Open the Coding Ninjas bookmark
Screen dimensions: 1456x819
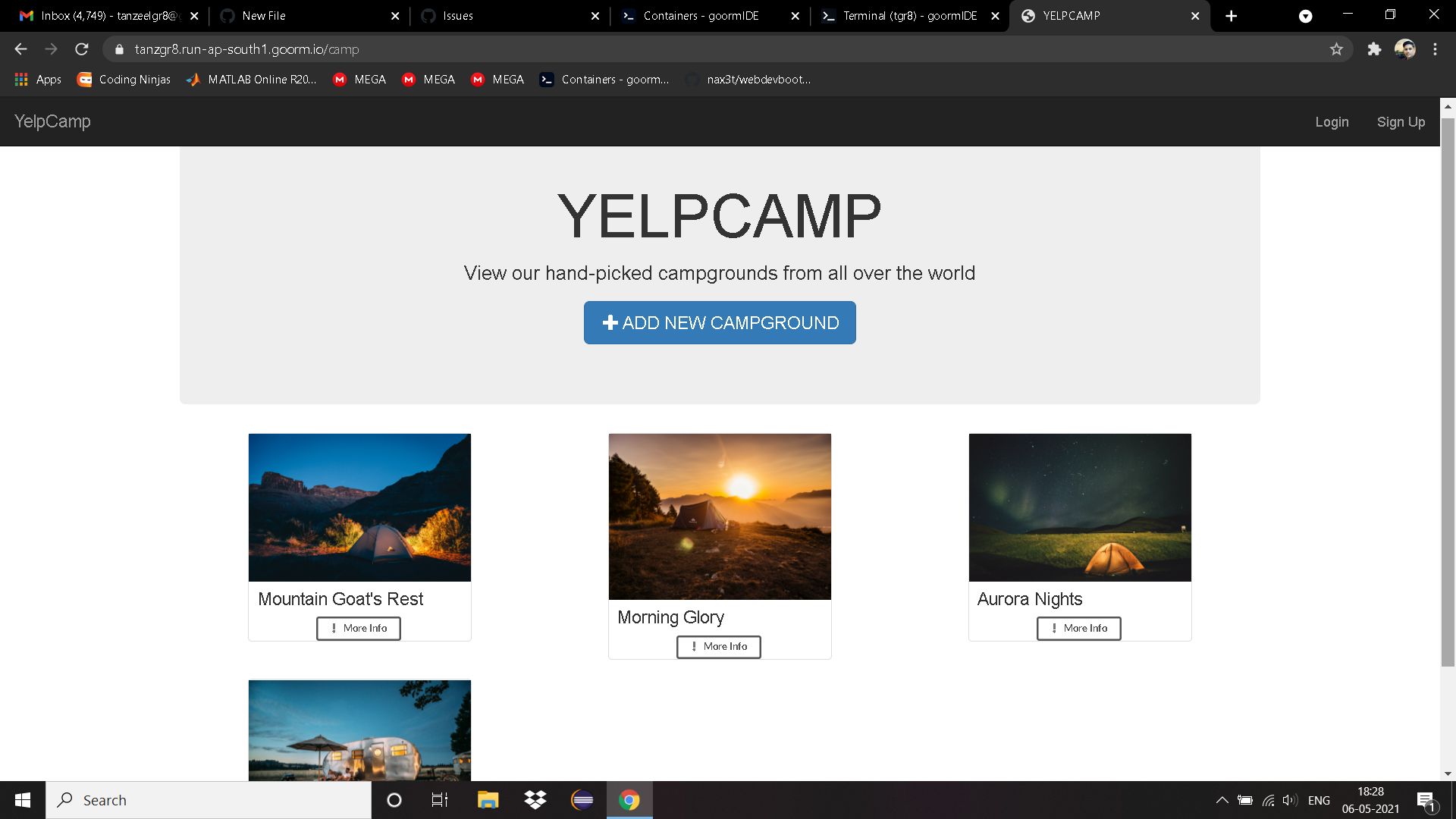pyautogui.click(x=123, y=79)
